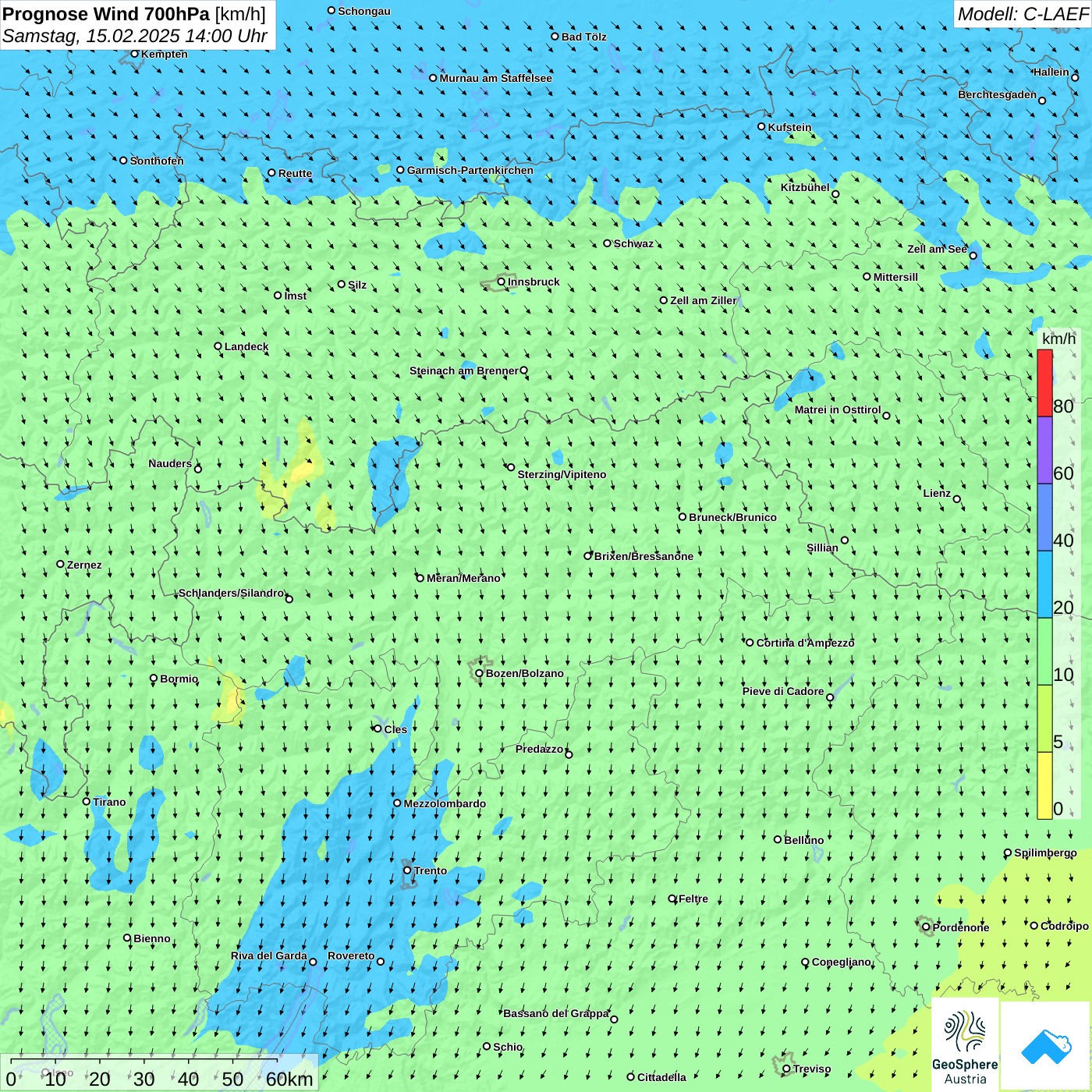Click the light blue 20-40 legend band
This screenshot has width=1092, height=1092.
(1044, 584)
